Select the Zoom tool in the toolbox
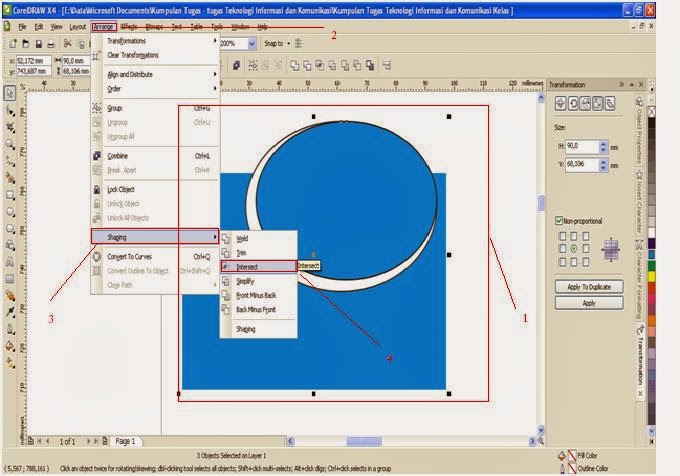 point(10,144)
